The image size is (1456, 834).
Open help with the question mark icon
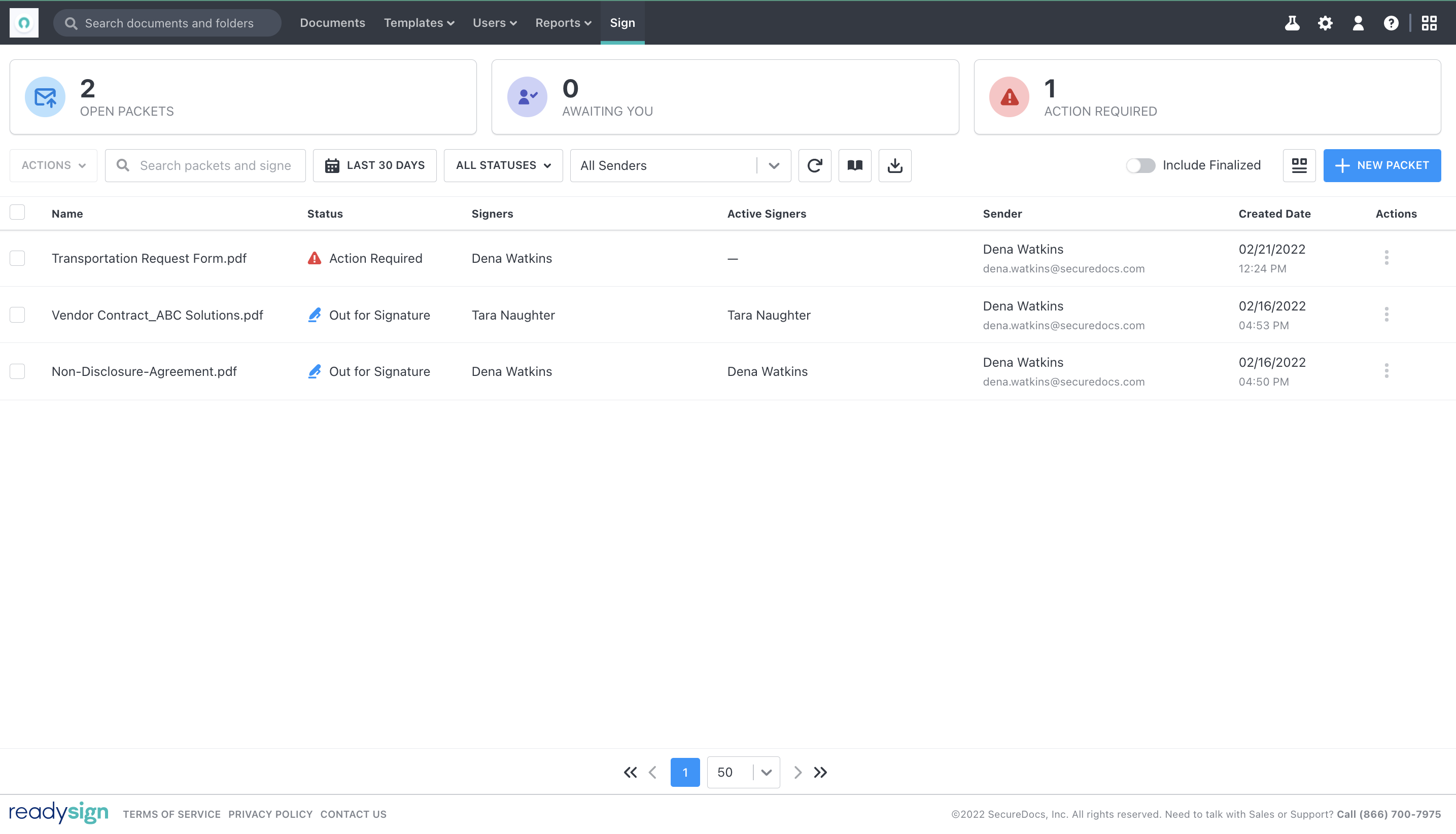click(x=1391, y=23)
